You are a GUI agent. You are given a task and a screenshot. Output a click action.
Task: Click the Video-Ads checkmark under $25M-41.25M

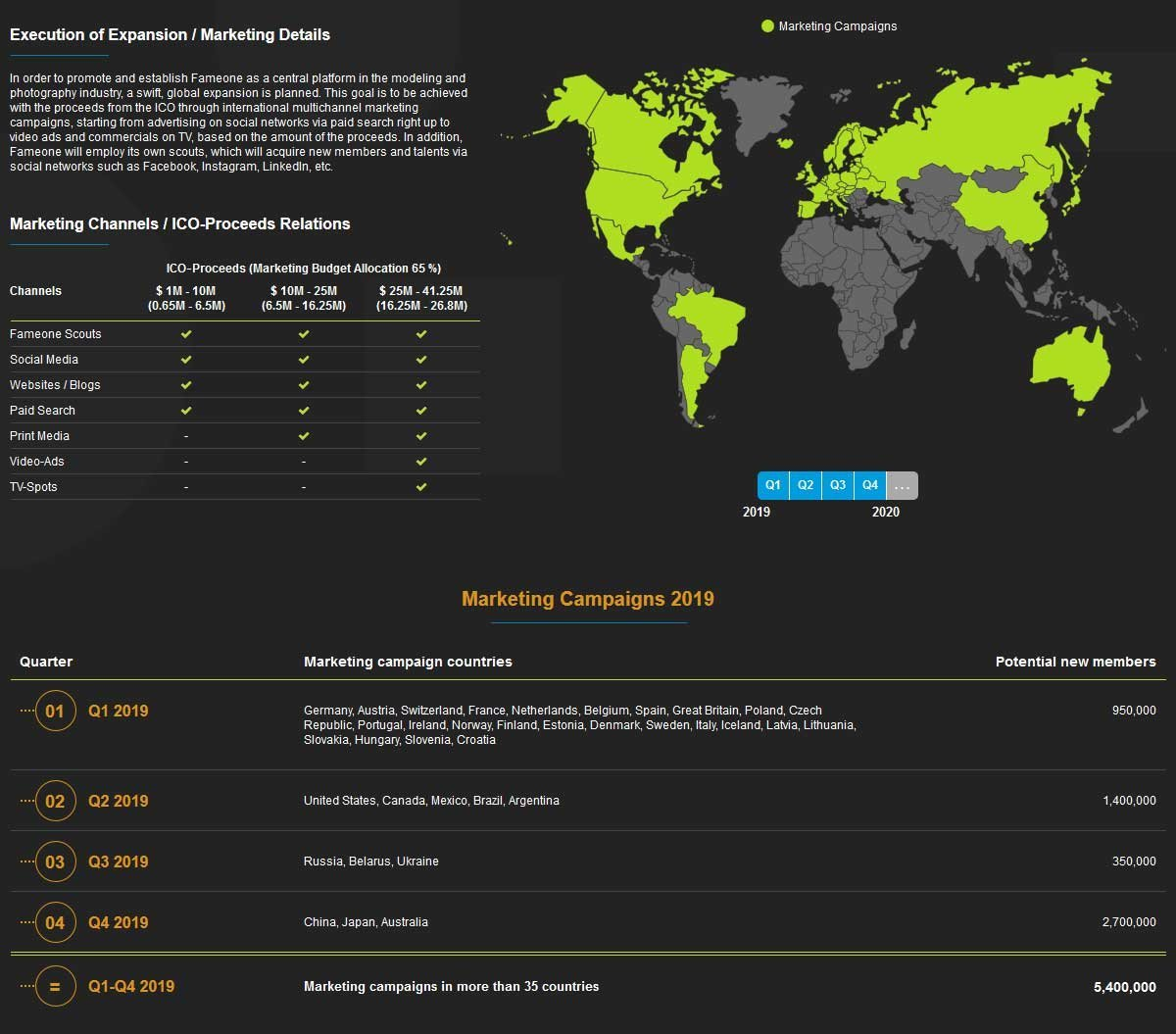(421, 462)
